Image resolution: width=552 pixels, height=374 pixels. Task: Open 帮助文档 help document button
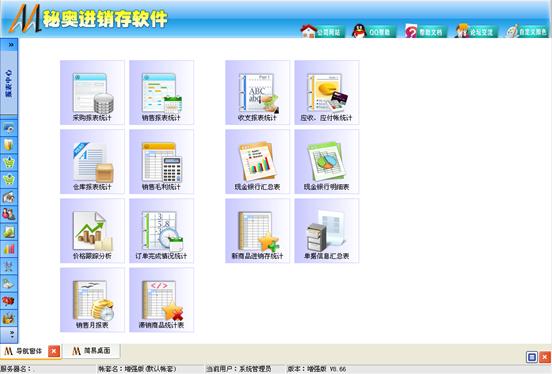[x=425, y=31]
